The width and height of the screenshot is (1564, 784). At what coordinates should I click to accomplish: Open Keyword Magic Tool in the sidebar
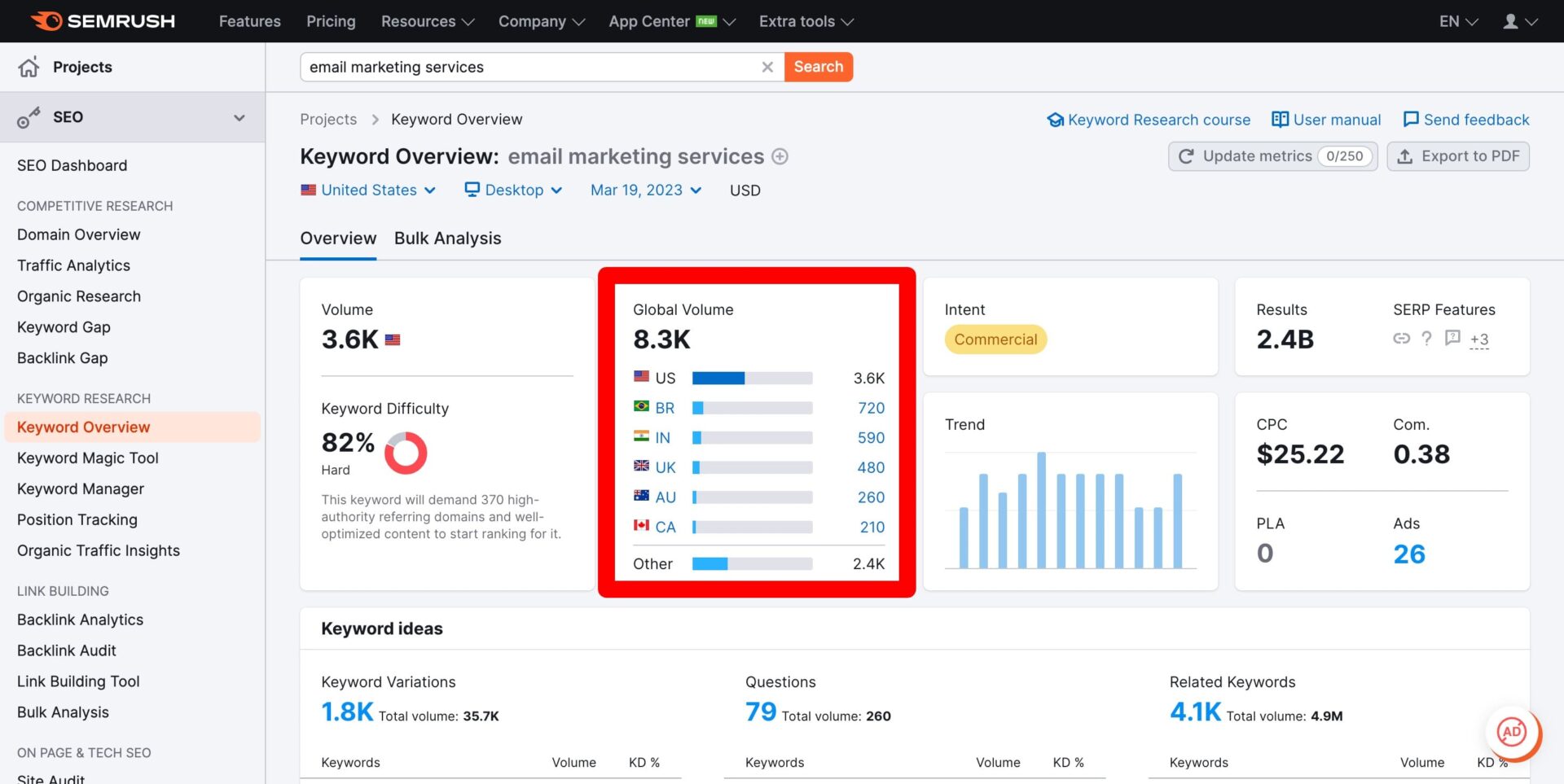coord(88,458)
